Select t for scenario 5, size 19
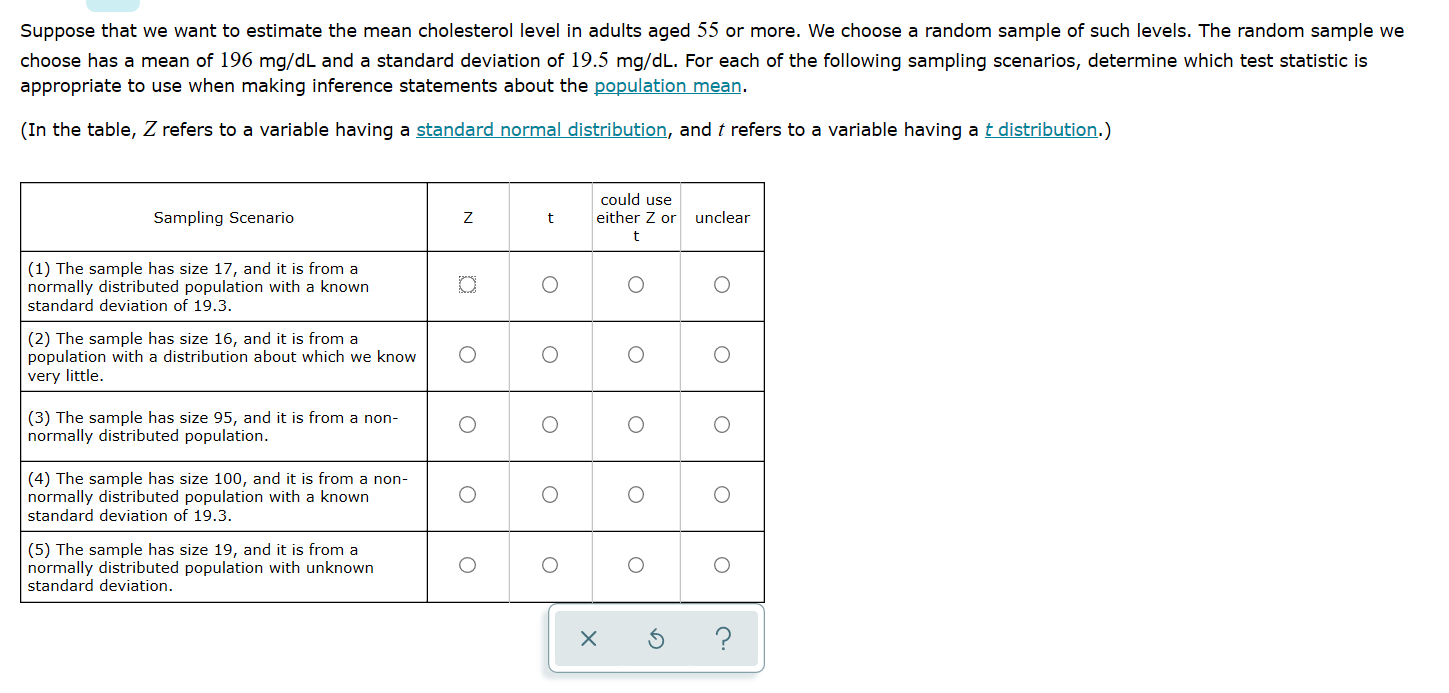1449x693 pixels. pos(550,565)
